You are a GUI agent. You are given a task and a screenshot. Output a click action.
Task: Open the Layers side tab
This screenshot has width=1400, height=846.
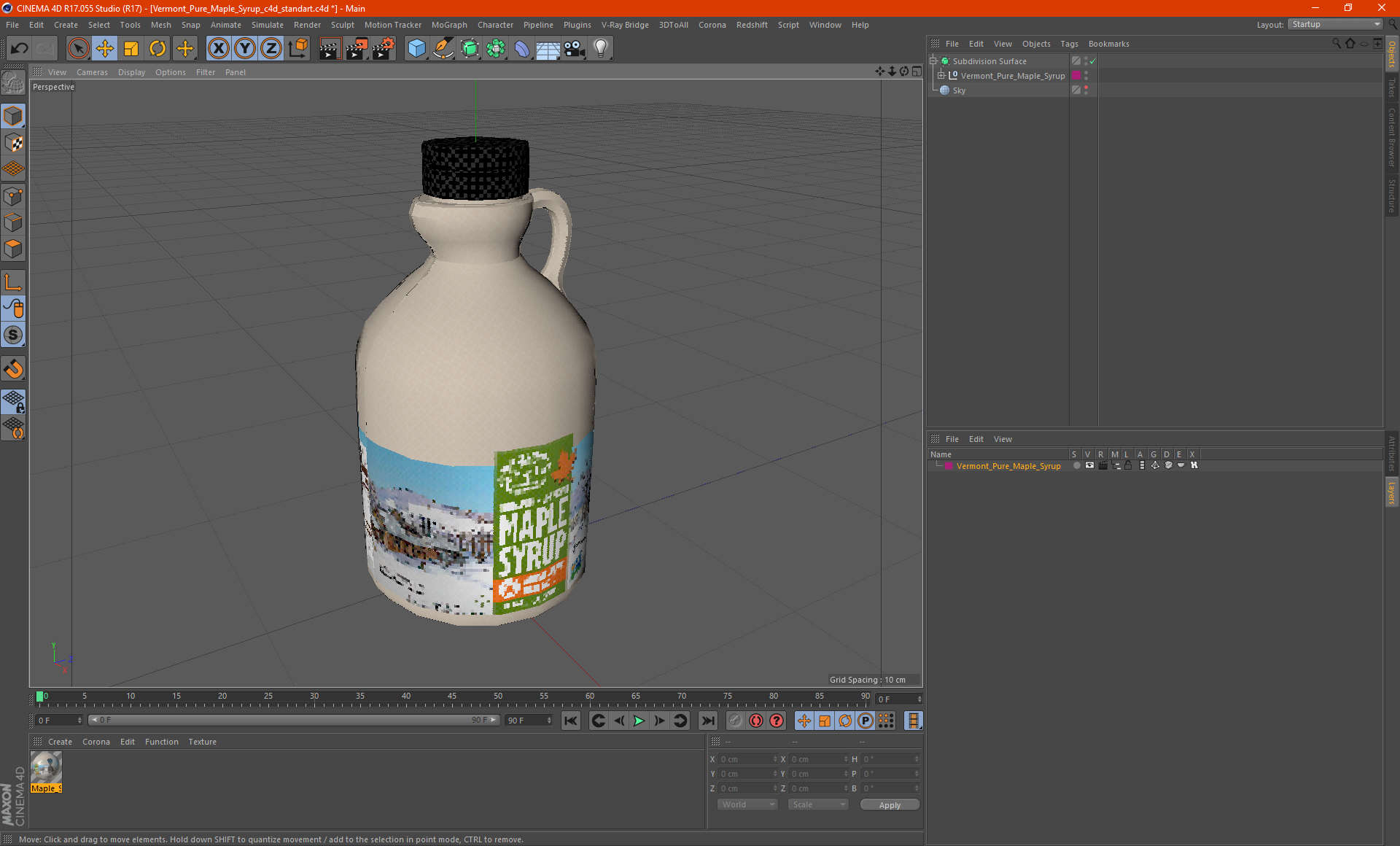click(1391, 492)
